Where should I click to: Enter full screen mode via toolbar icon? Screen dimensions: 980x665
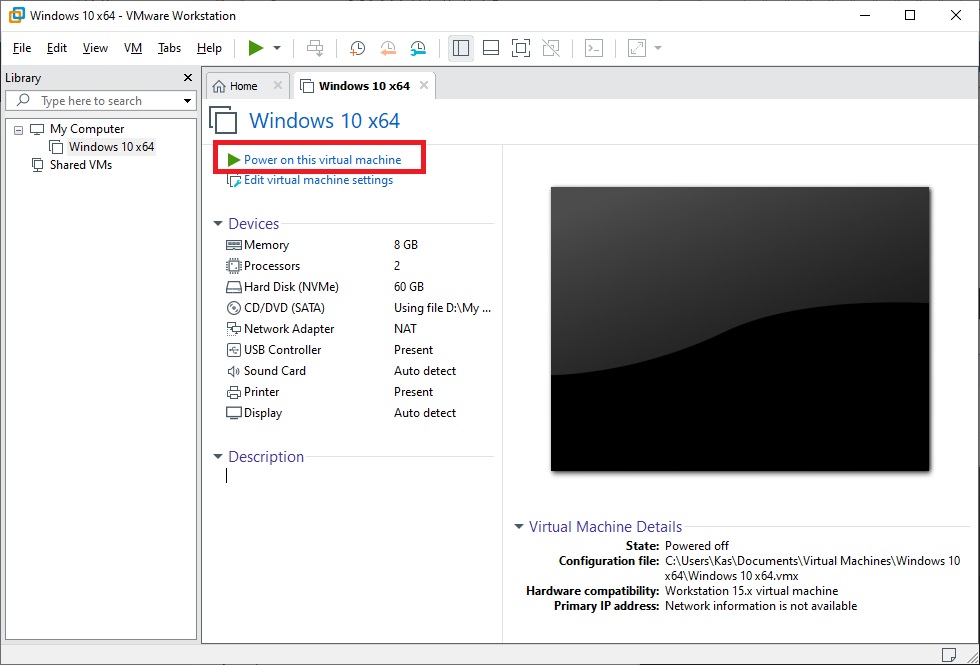[521, 48]
